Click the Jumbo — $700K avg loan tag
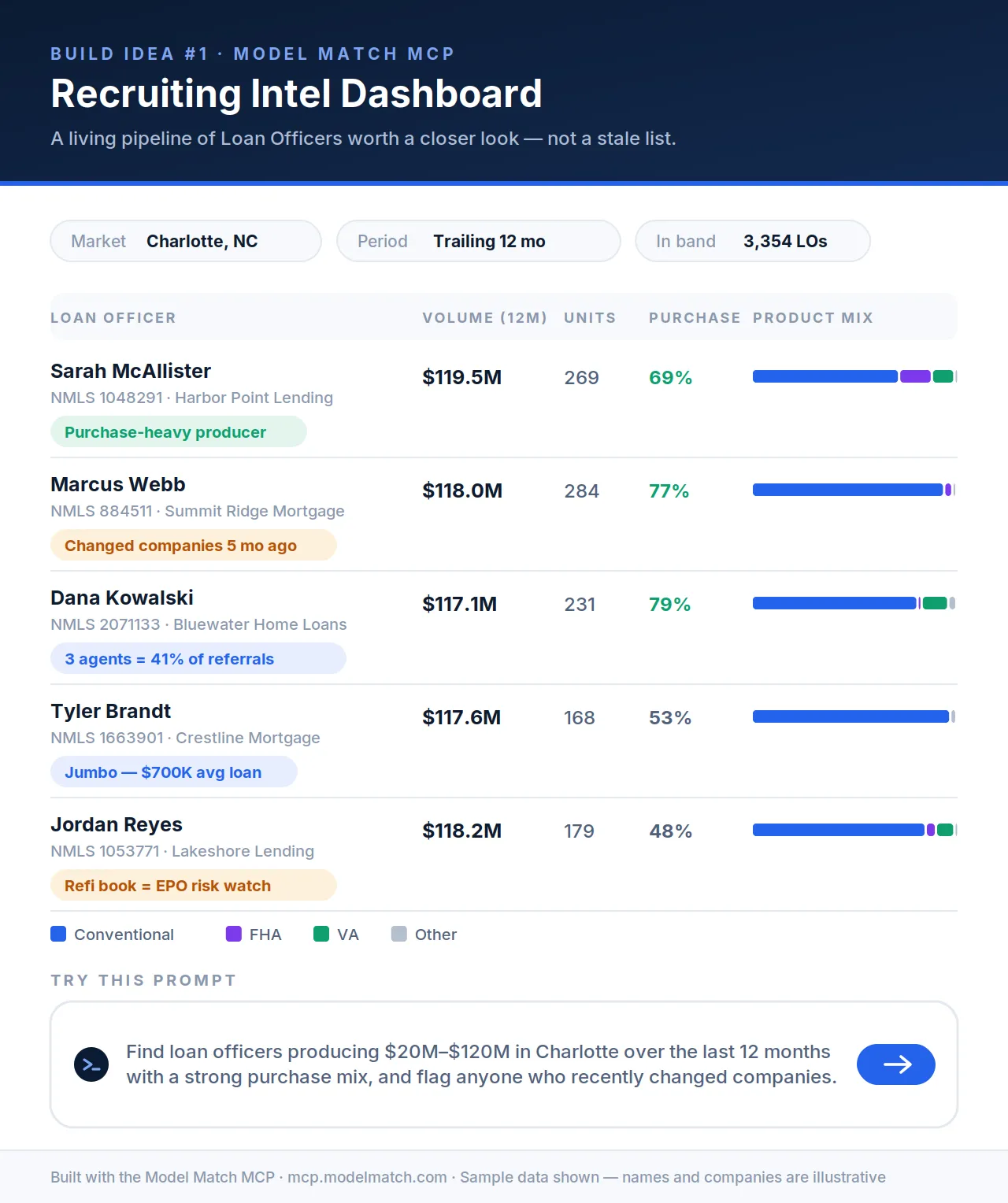1008x1203 pixels. click(x=174, y=772)
